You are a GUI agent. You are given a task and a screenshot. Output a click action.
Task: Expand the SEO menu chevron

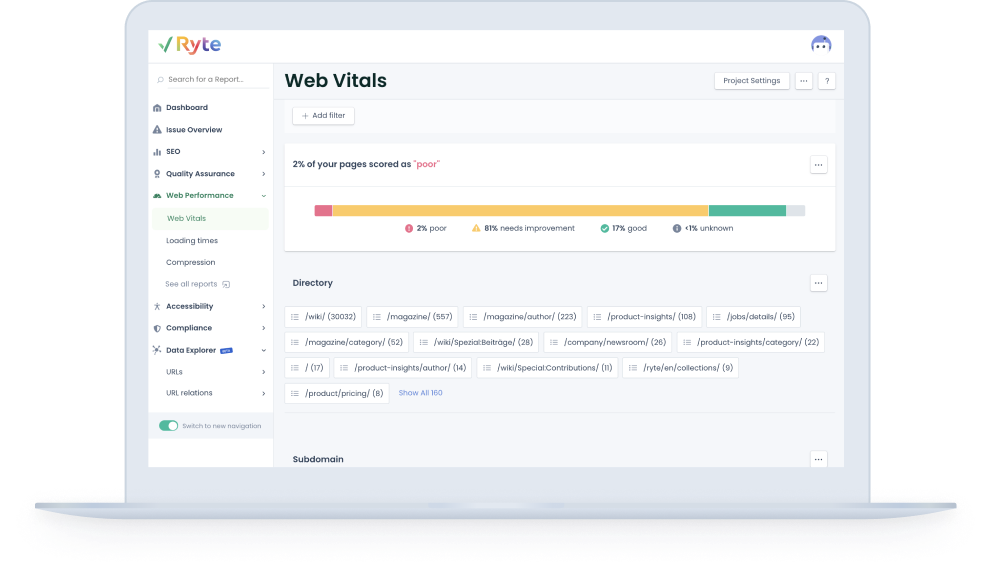(x=264, y=152)
